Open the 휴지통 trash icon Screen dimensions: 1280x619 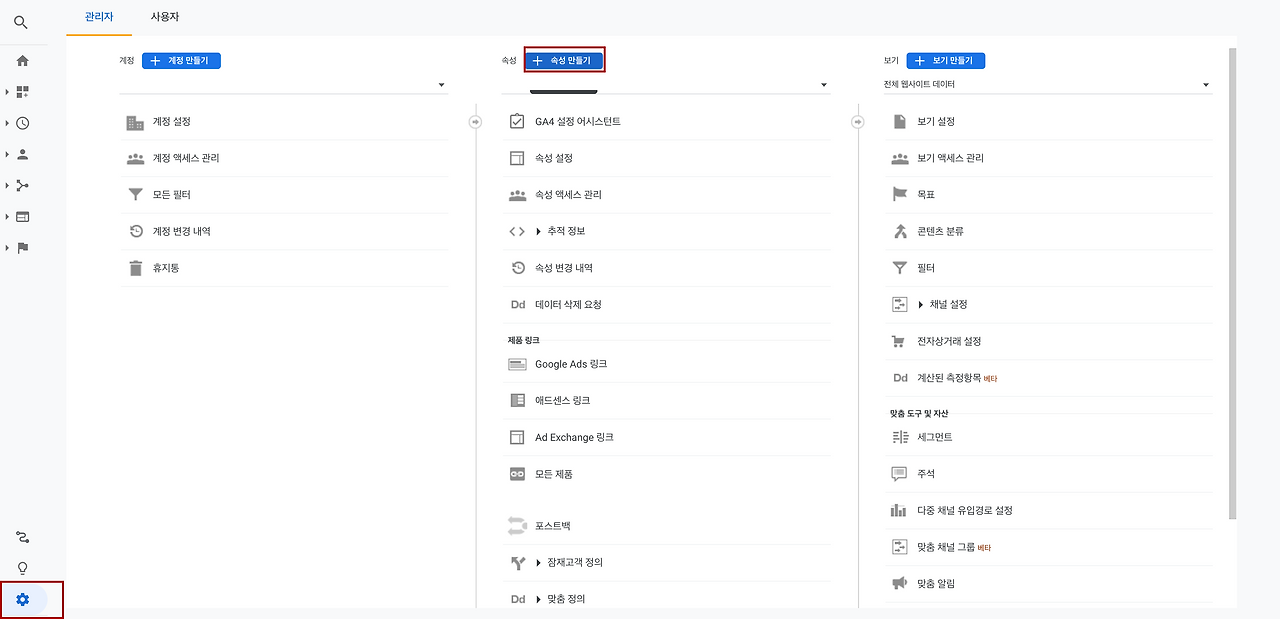click(x=136, y=267)
